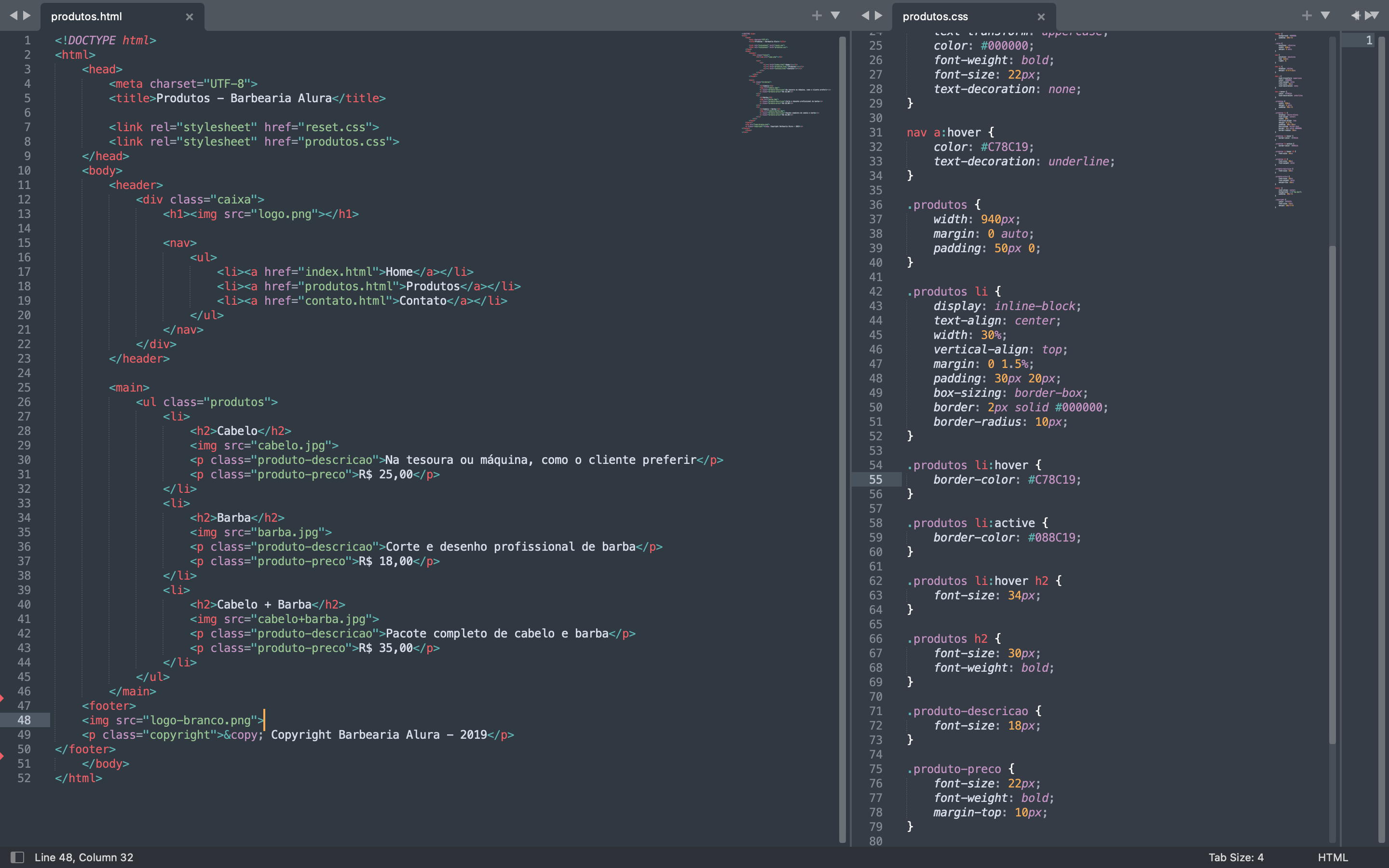Click the produtos.css vertical scrollbar thumb
1389x868 pixels.
point(1332,495)
